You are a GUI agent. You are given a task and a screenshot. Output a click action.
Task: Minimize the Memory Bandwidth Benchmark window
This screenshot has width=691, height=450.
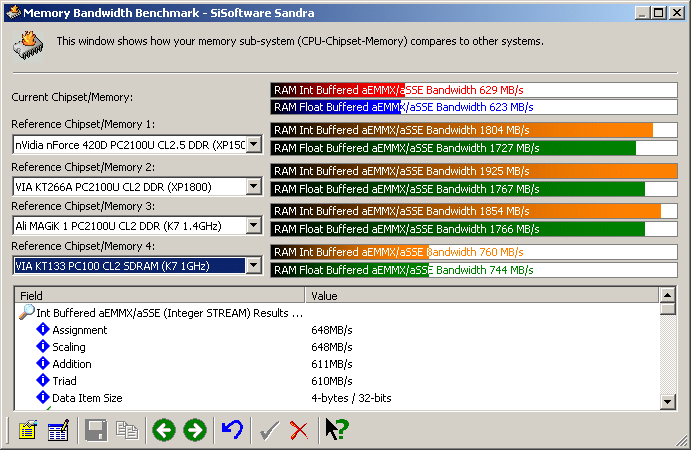pos(642,13)
